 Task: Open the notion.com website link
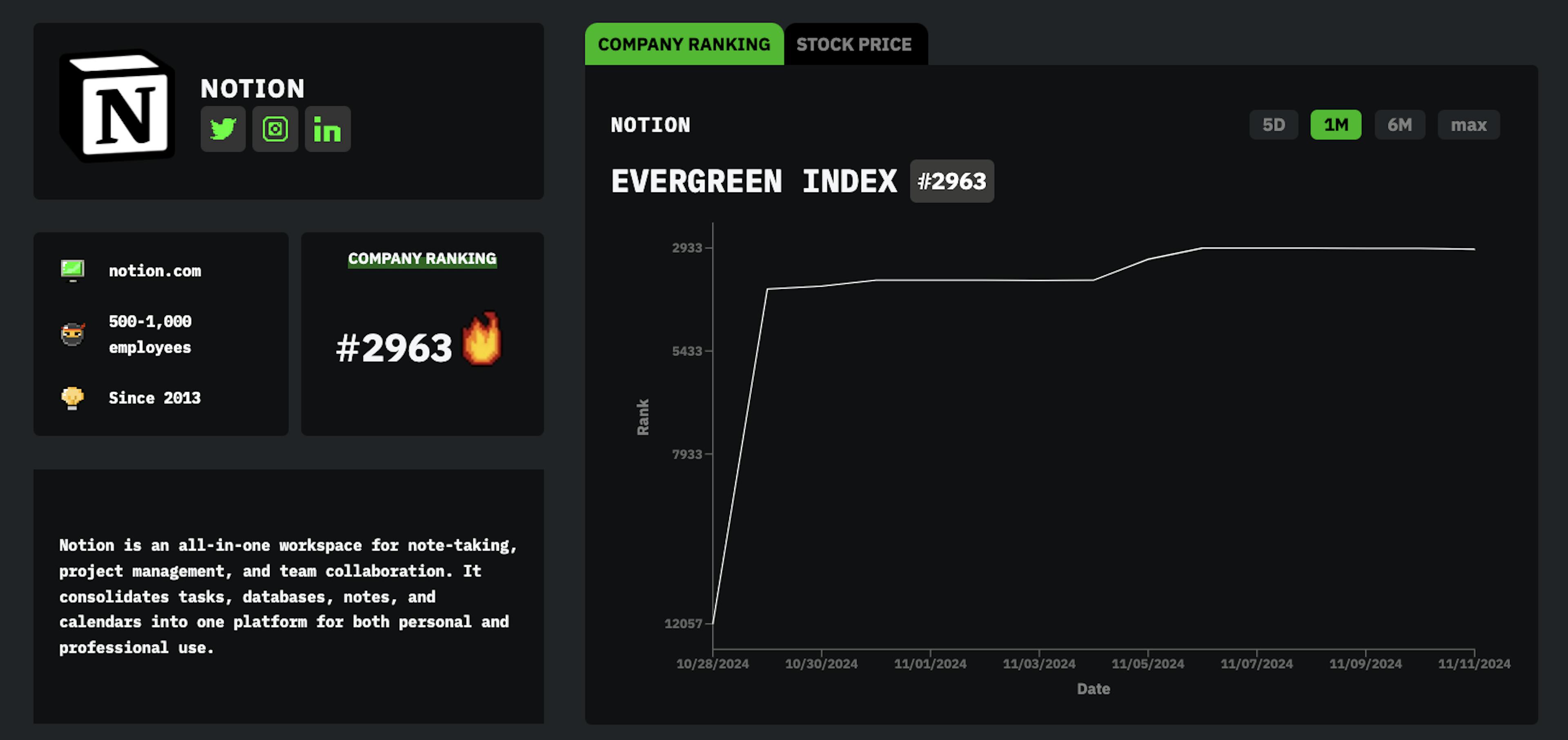coord(155,271)
